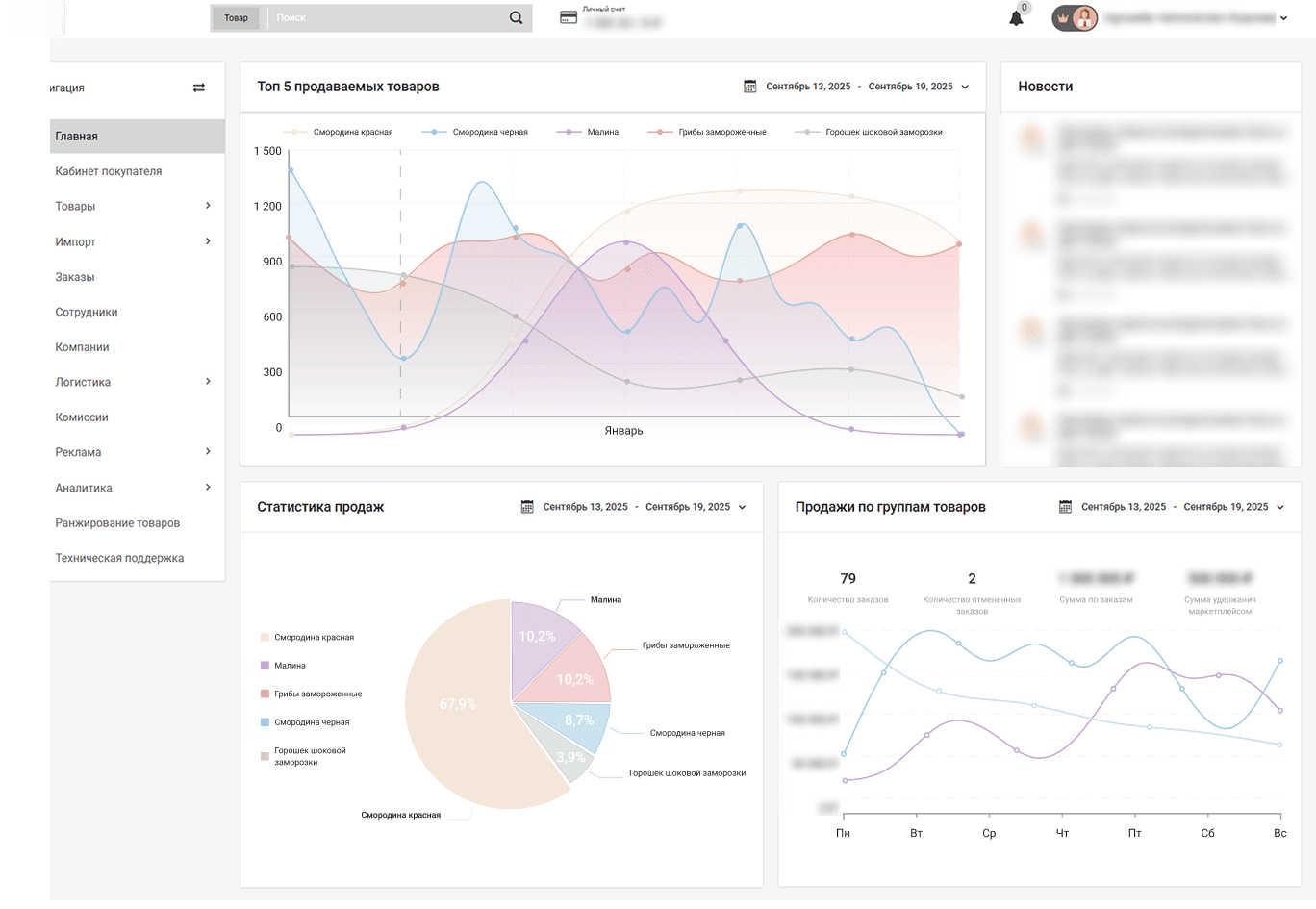Open calendar icon in Top 5 products panel
The height and width of the screenshot is (909, 1316).
750,87
